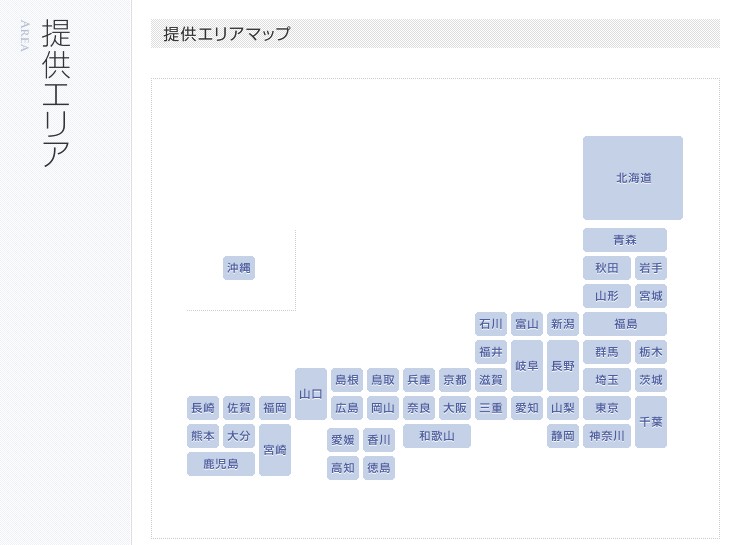Open 鹿児島 on the area map
This screenshot has height=545, width=732.
pyautogui.click(x=221, y=464)
